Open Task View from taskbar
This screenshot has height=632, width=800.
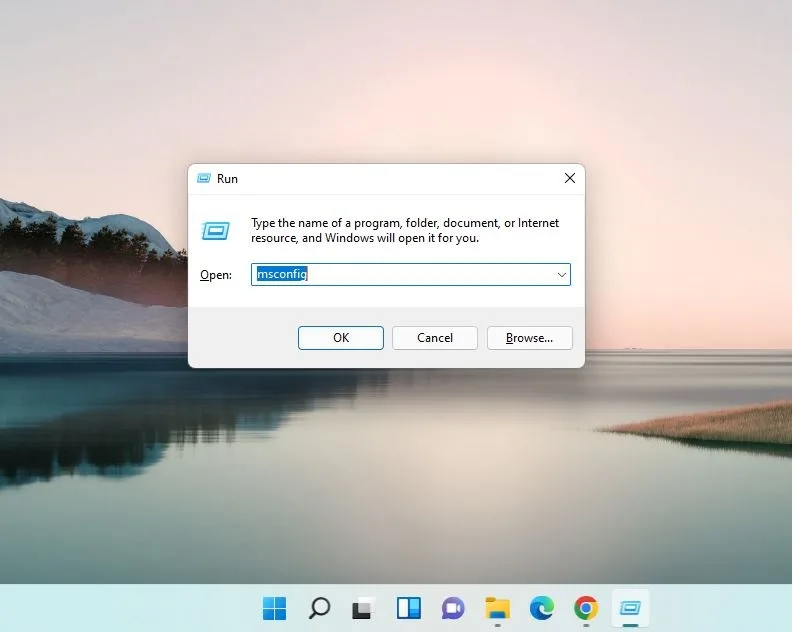coord(364,608)
